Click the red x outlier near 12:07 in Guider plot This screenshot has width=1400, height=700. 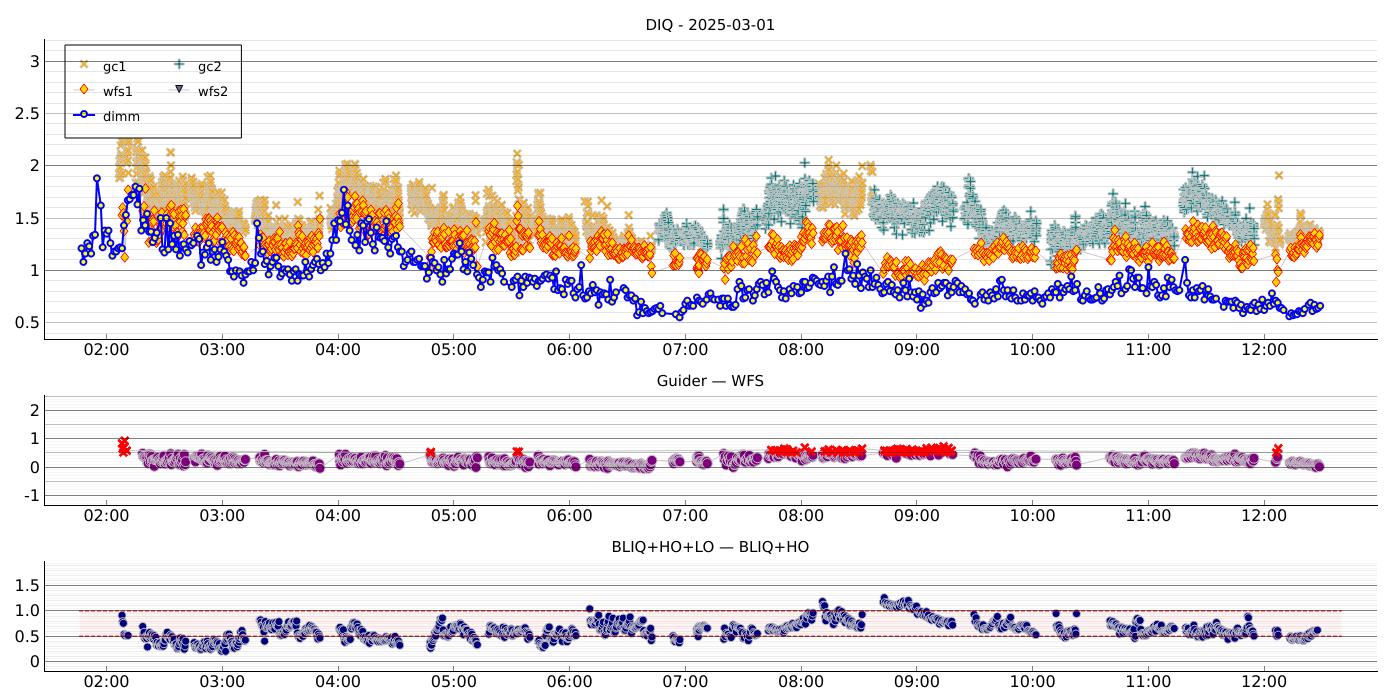click(1277, 449)
